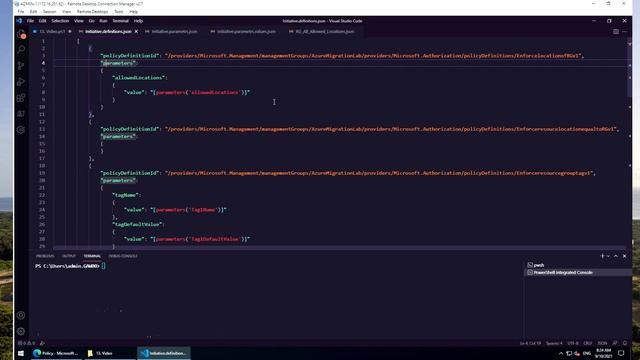Change indentation via Spaces: 4
Viewport: 640px width, 360px height.
(554, 343)
